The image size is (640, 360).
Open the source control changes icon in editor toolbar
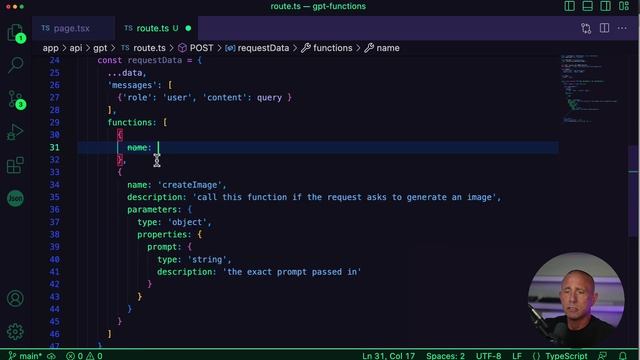point(586,28)
